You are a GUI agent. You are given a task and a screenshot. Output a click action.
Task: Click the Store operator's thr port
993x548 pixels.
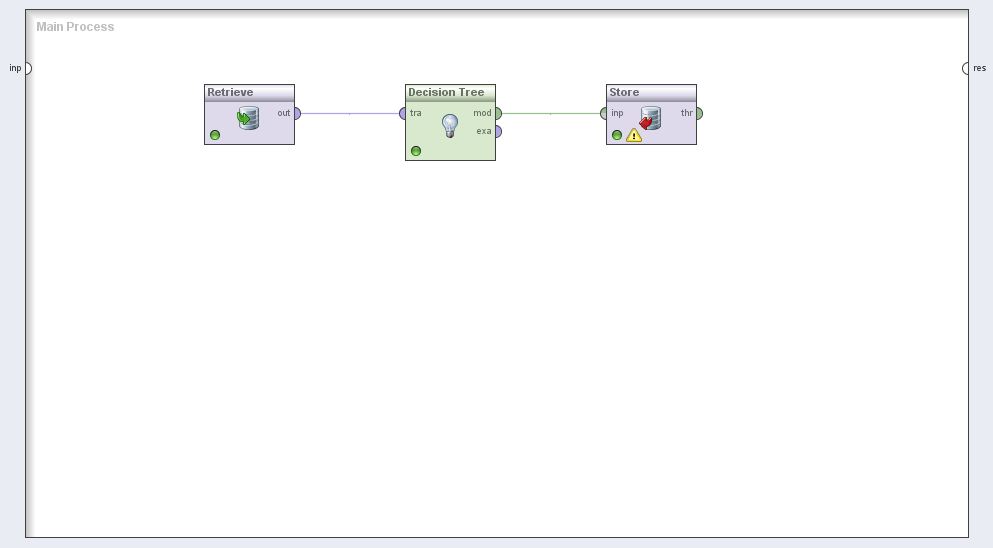[698, 113]
